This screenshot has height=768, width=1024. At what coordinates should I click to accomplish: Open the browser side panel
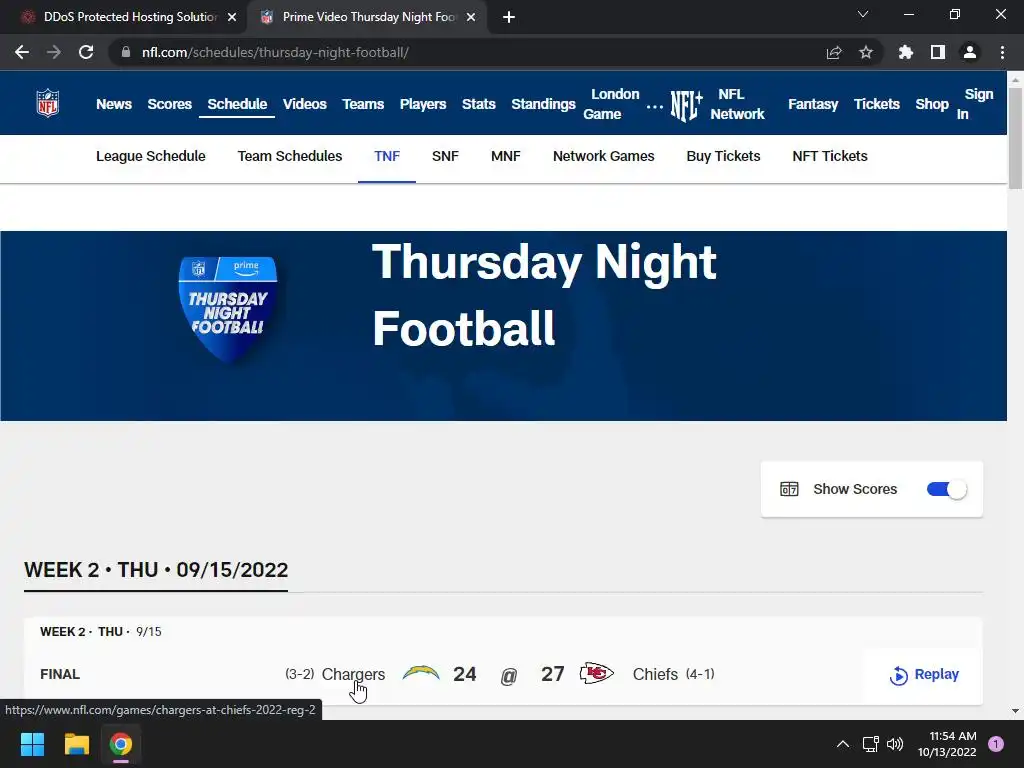click(x=938, y=52)
